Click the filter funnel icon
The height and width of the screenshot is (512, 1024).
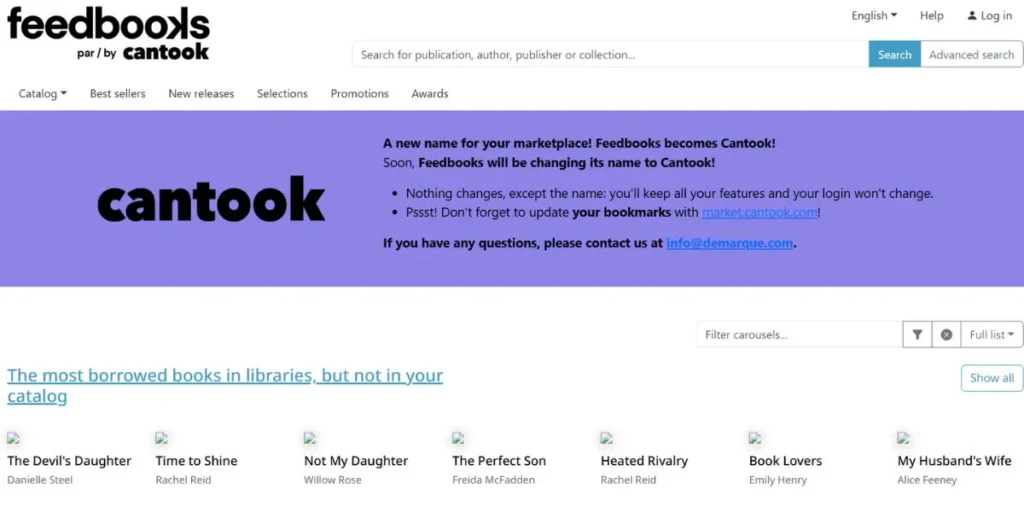coord(917,335)
